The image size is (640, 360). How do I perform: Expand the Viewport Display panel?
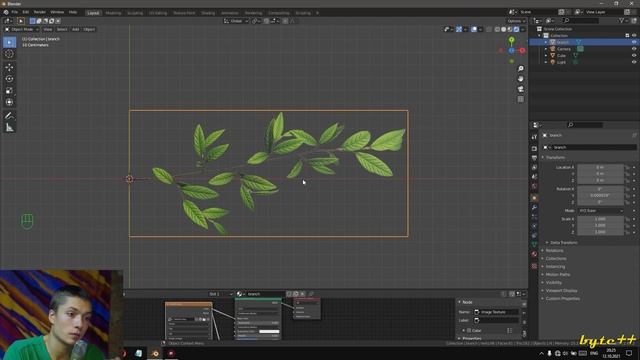click(x=561, y=291)
